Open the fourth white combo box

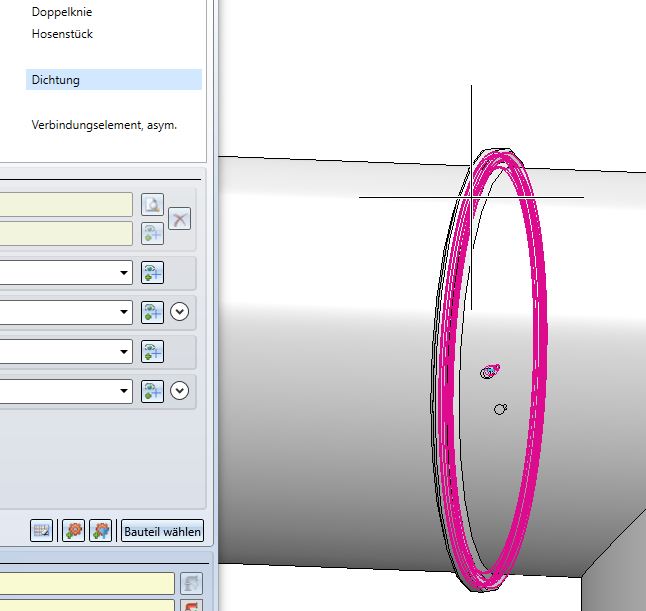pyautogui.click(x=66, y=391)
